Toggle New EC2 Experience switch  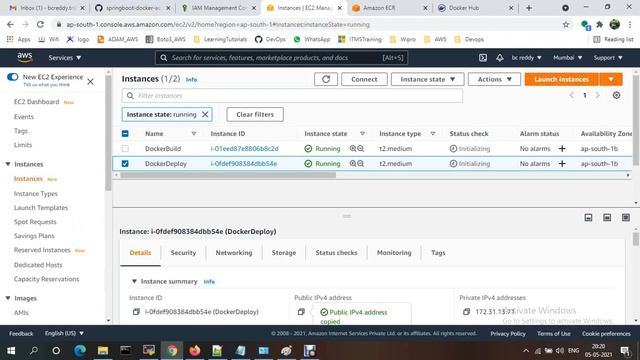(13, 77)
